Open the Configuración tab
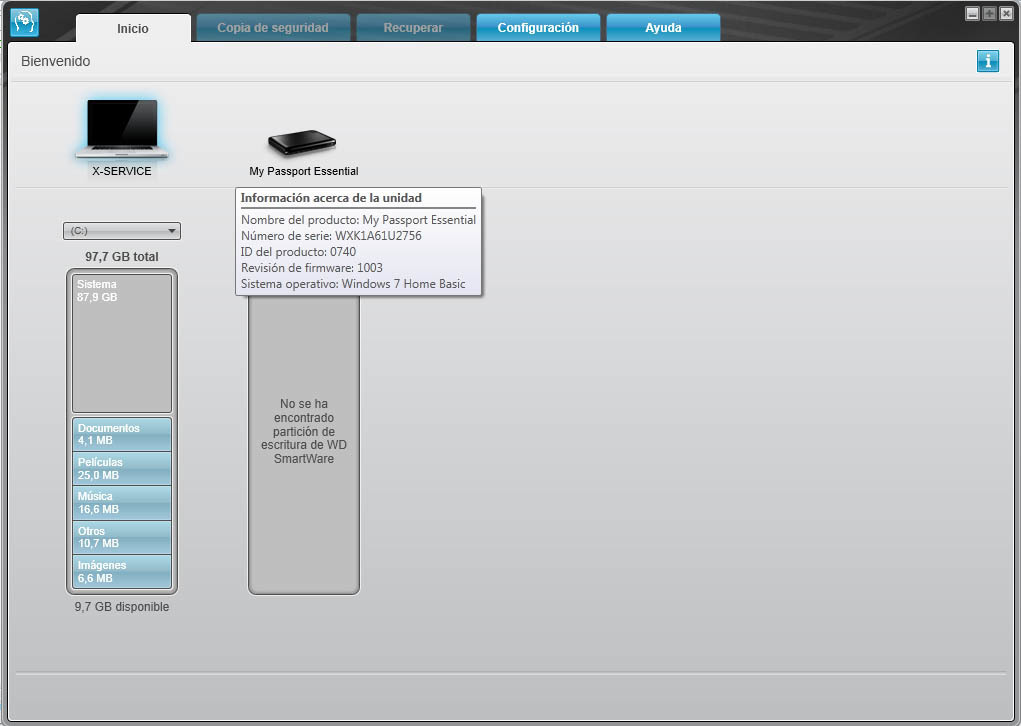Screen dimensions: 1021x726 [x=538, y=28]
